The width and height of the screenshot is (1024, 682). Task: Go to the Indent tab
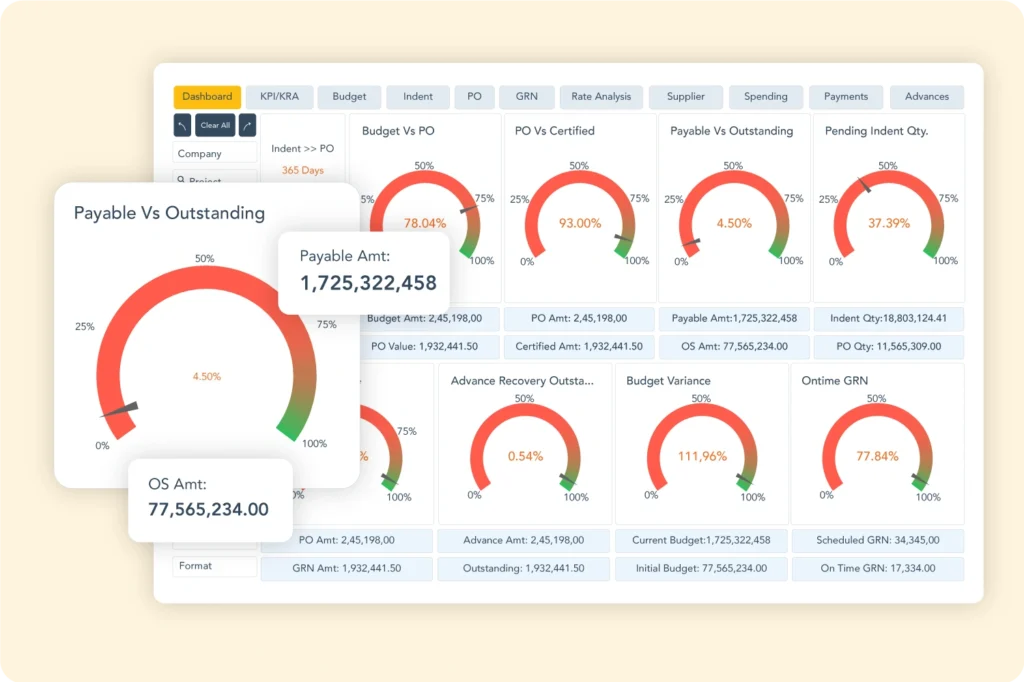(x=418, y=97)
